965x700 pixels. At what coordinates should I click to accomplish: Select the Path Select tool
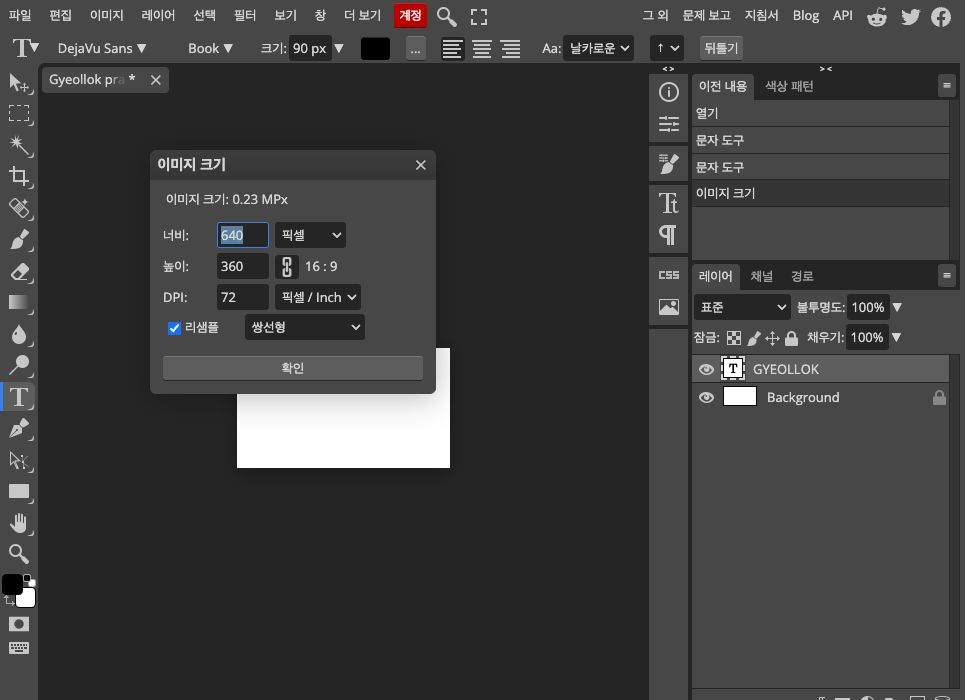pyautogui.click(x=19, y=460)
